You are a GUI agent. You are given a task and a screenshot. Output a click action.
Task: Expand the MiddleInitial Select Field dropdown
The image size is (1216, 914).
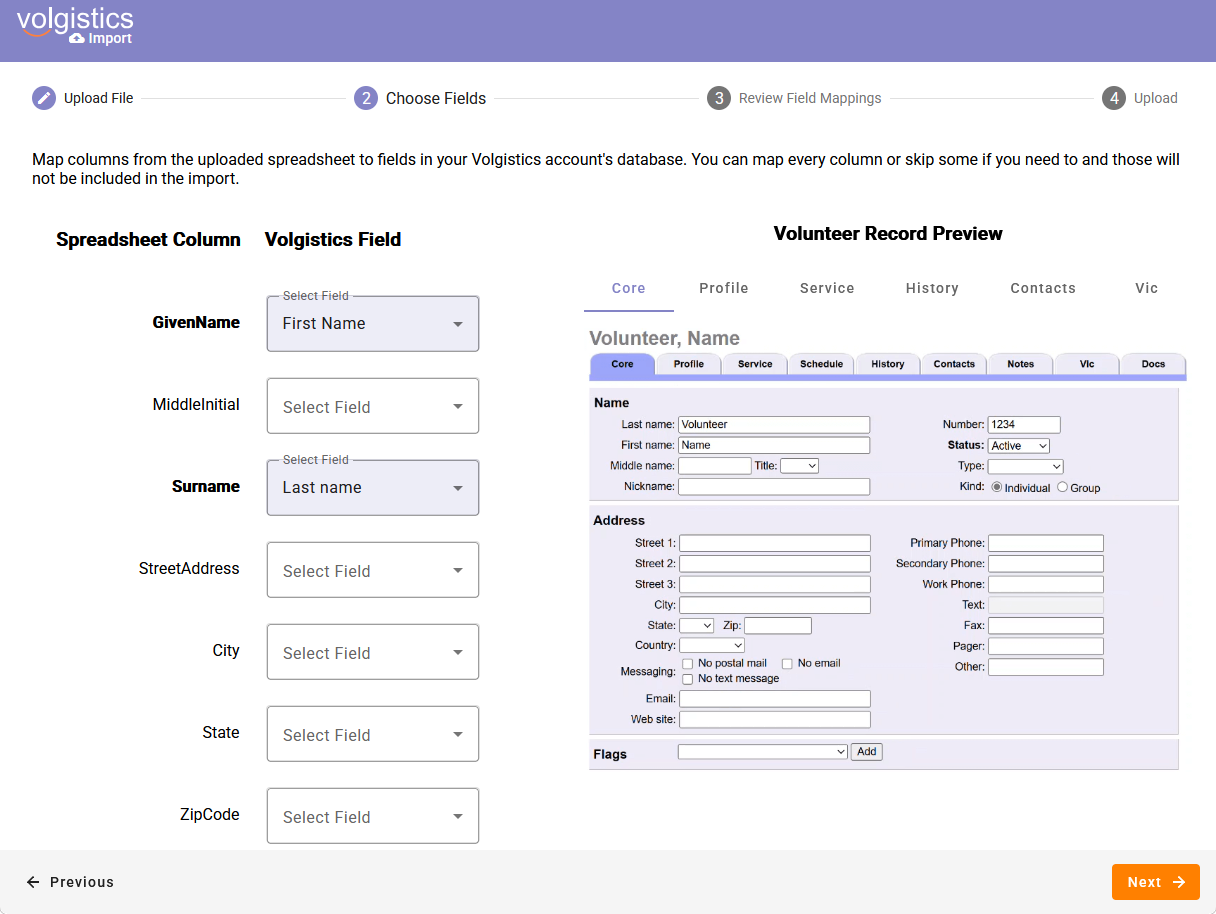(372, 407)
